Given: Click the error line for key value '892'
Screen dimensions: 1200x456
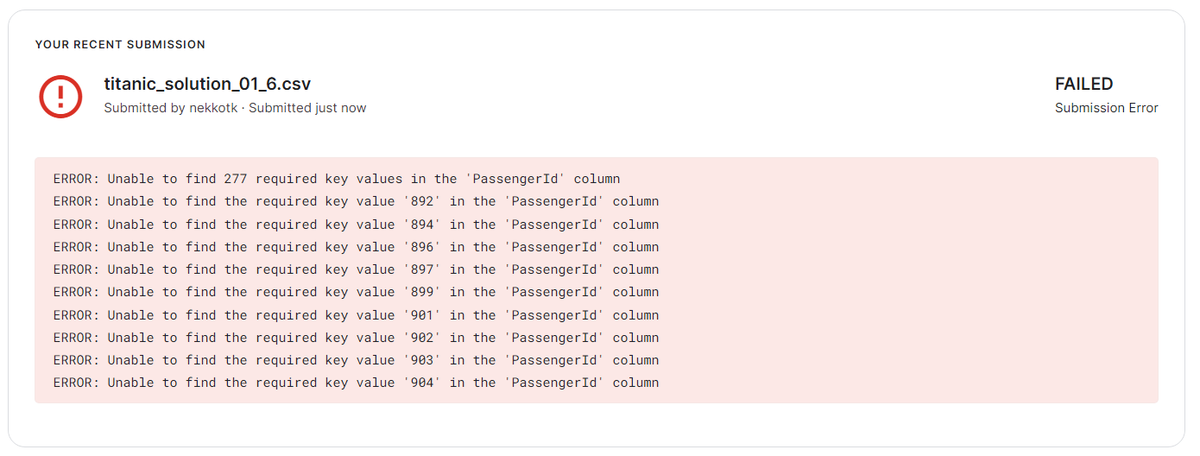Looking at the screenshot, I should [356, 202].
